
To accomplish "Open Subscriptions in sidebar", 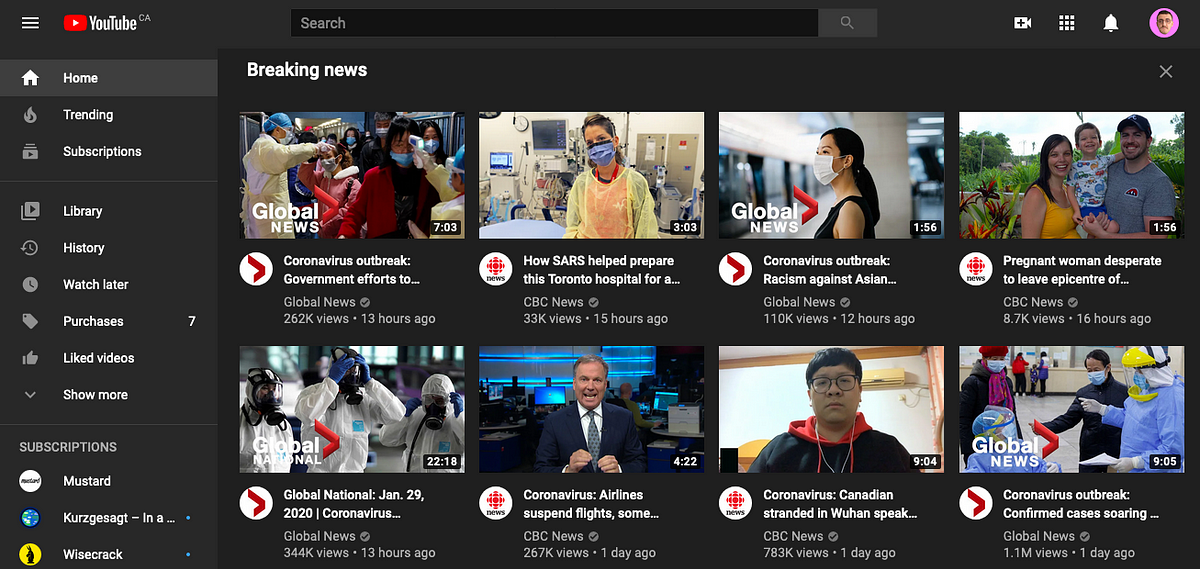I will [x=102, y=152].
